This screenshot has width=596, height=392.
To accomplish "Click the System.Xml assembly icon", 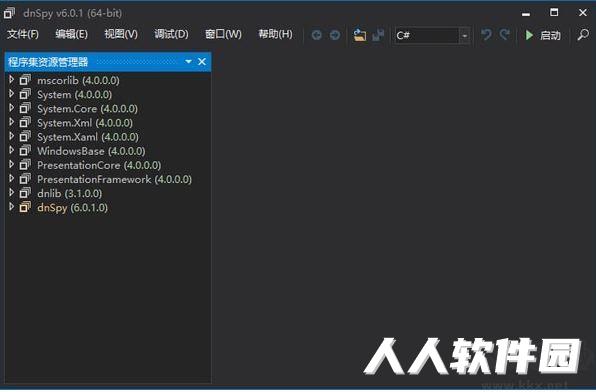I will click(x=25, y=122).
